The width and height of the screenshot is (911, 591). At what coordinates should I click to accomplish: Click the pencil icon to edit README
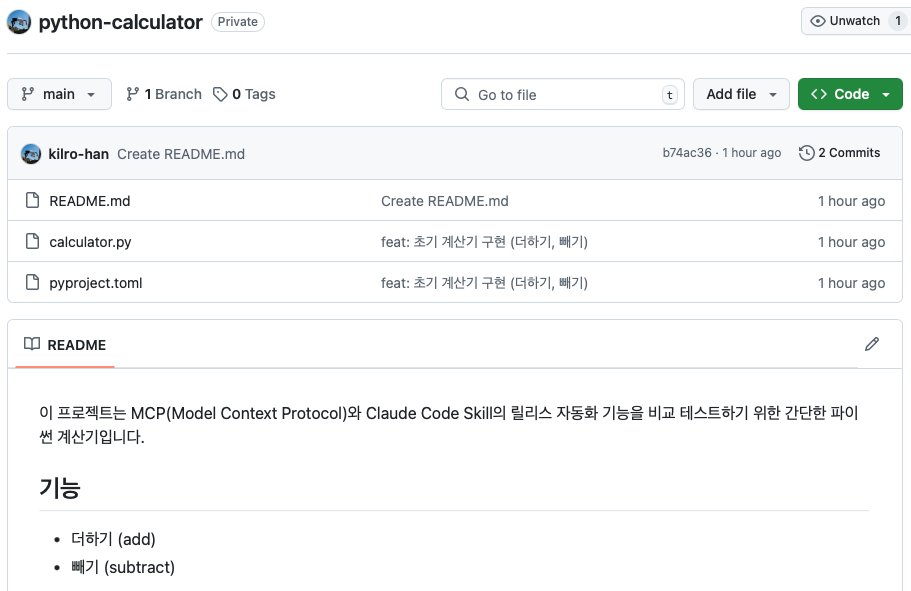(x=871, y=344)
